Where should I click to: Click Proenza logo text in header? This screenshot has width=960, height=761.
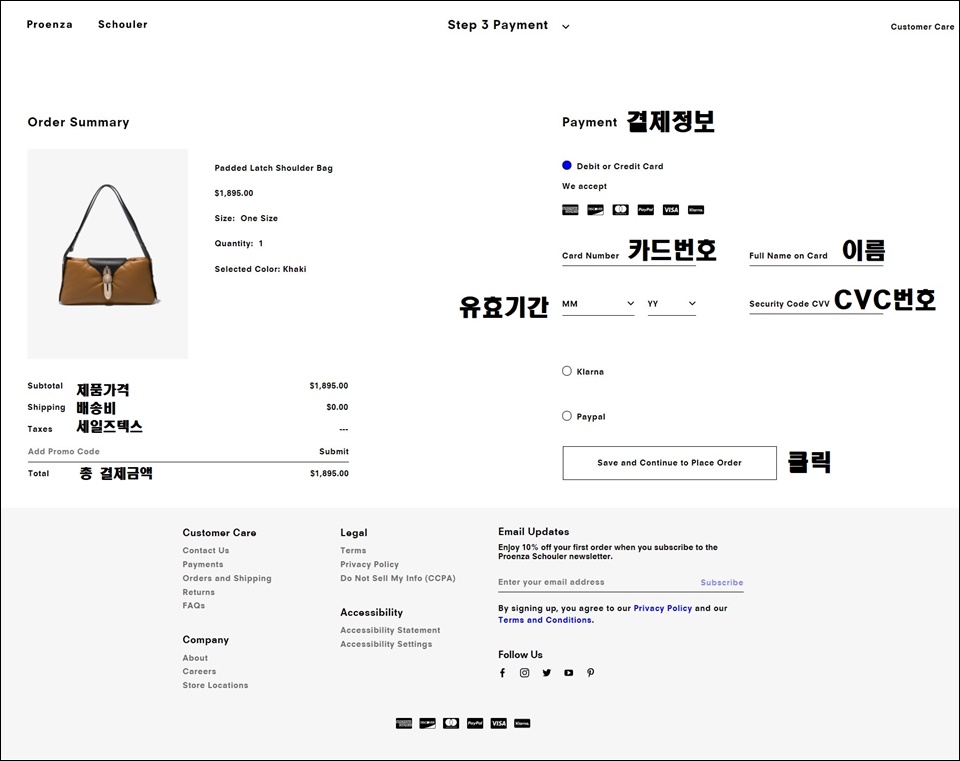point(50,24)
